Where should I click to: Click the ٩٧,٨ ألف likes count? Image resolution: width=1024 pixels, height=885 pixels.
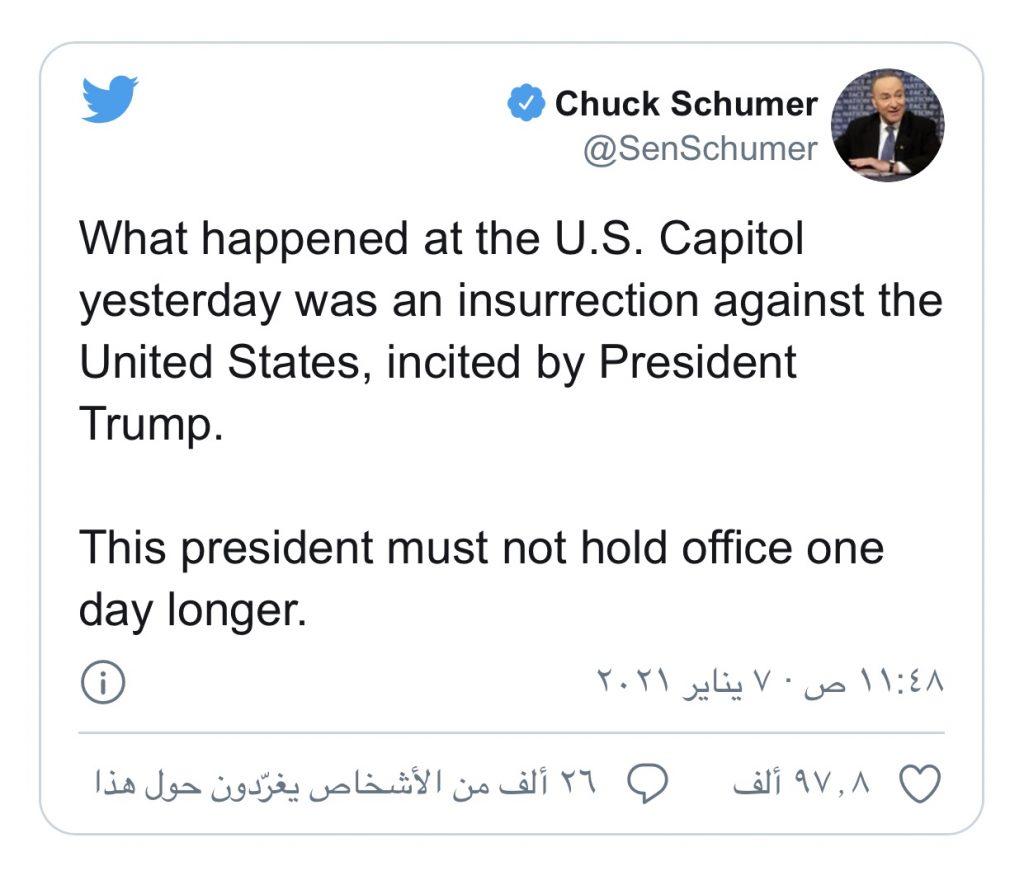click(x=803, y=784)
